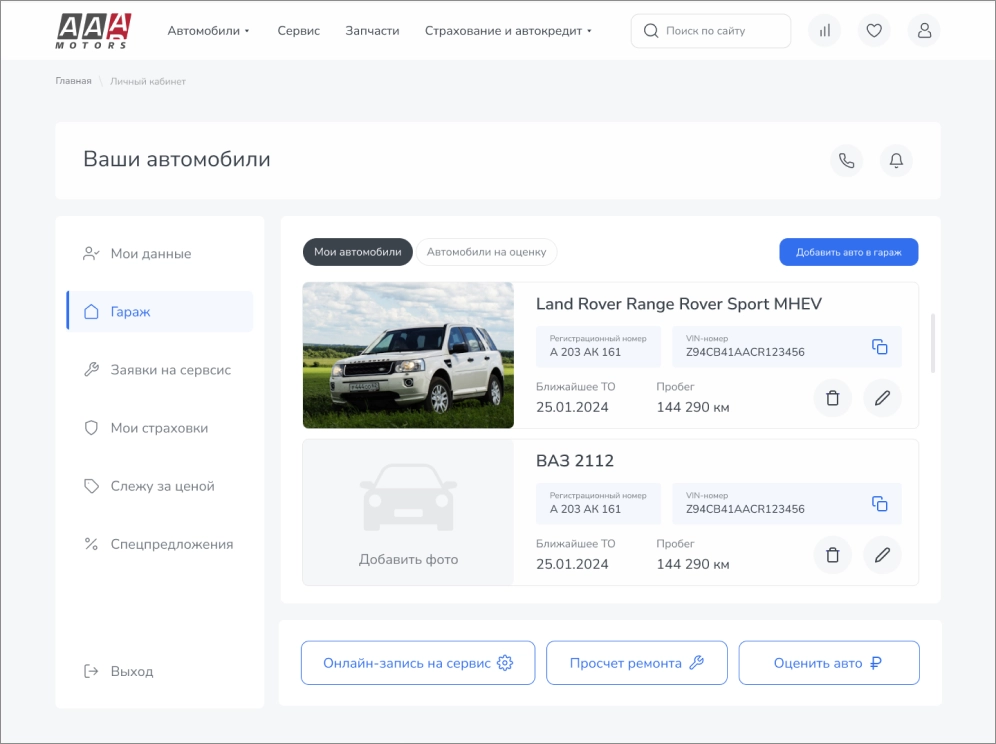Click the search magnifier icon
Image resolution: width=996 pixels, height=744 pixels.
(x=651, y=30)
